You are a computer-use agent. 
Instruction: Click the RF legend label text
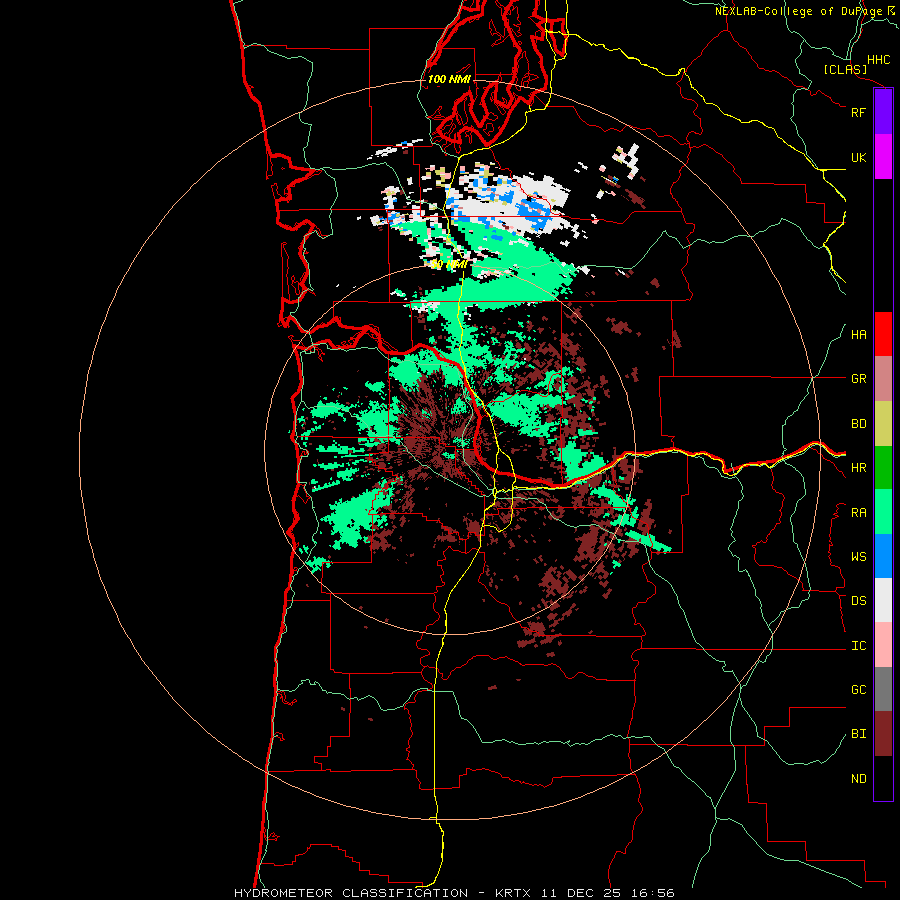point(858,112)
